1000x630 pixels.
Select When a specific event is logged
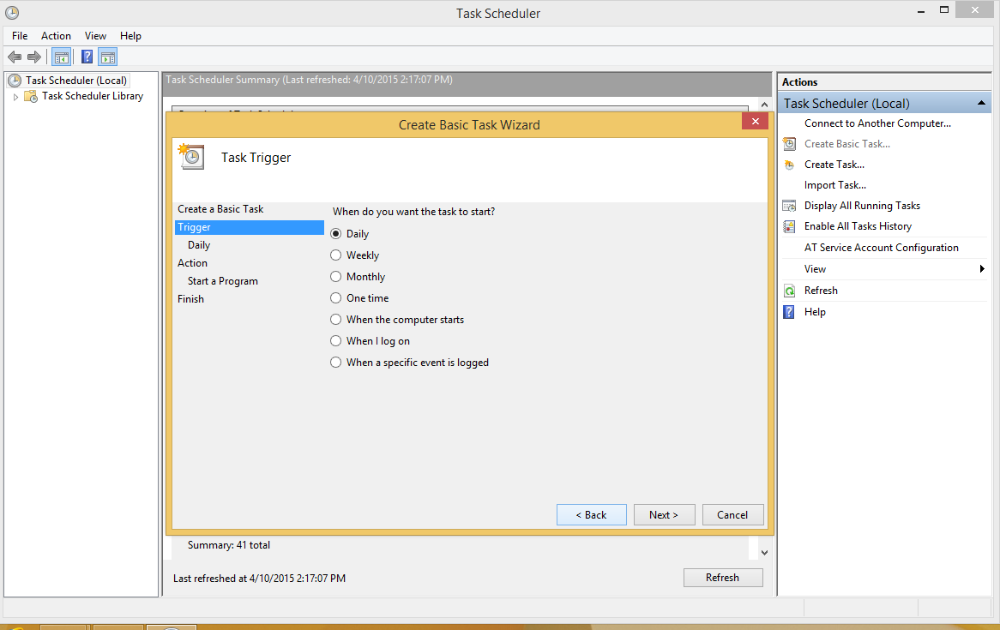(x=336, y=362)
